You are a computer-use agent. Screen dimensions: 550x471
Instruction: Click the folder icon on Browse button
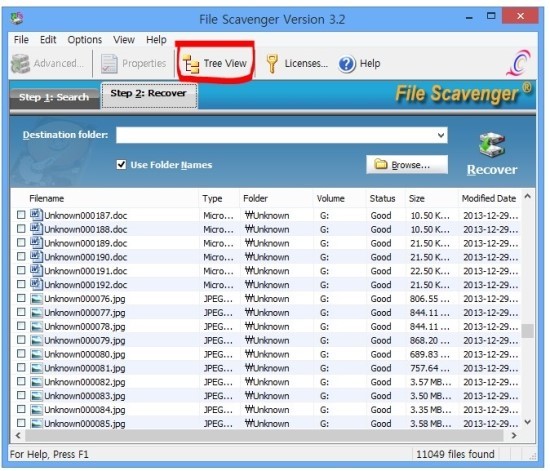381,164
